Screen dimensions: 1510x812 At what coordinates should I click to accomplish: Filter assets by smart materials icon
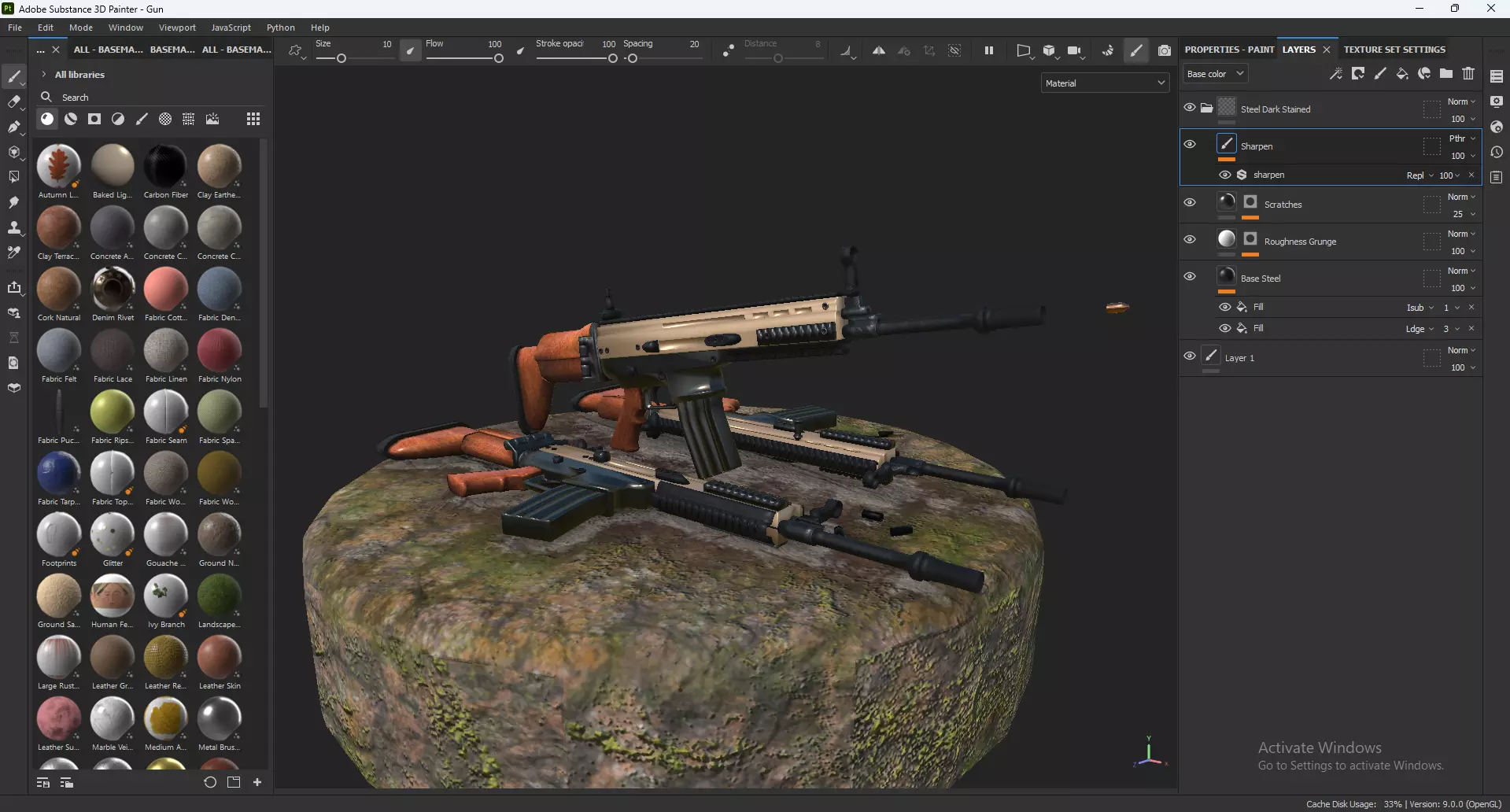coord(71,119)
